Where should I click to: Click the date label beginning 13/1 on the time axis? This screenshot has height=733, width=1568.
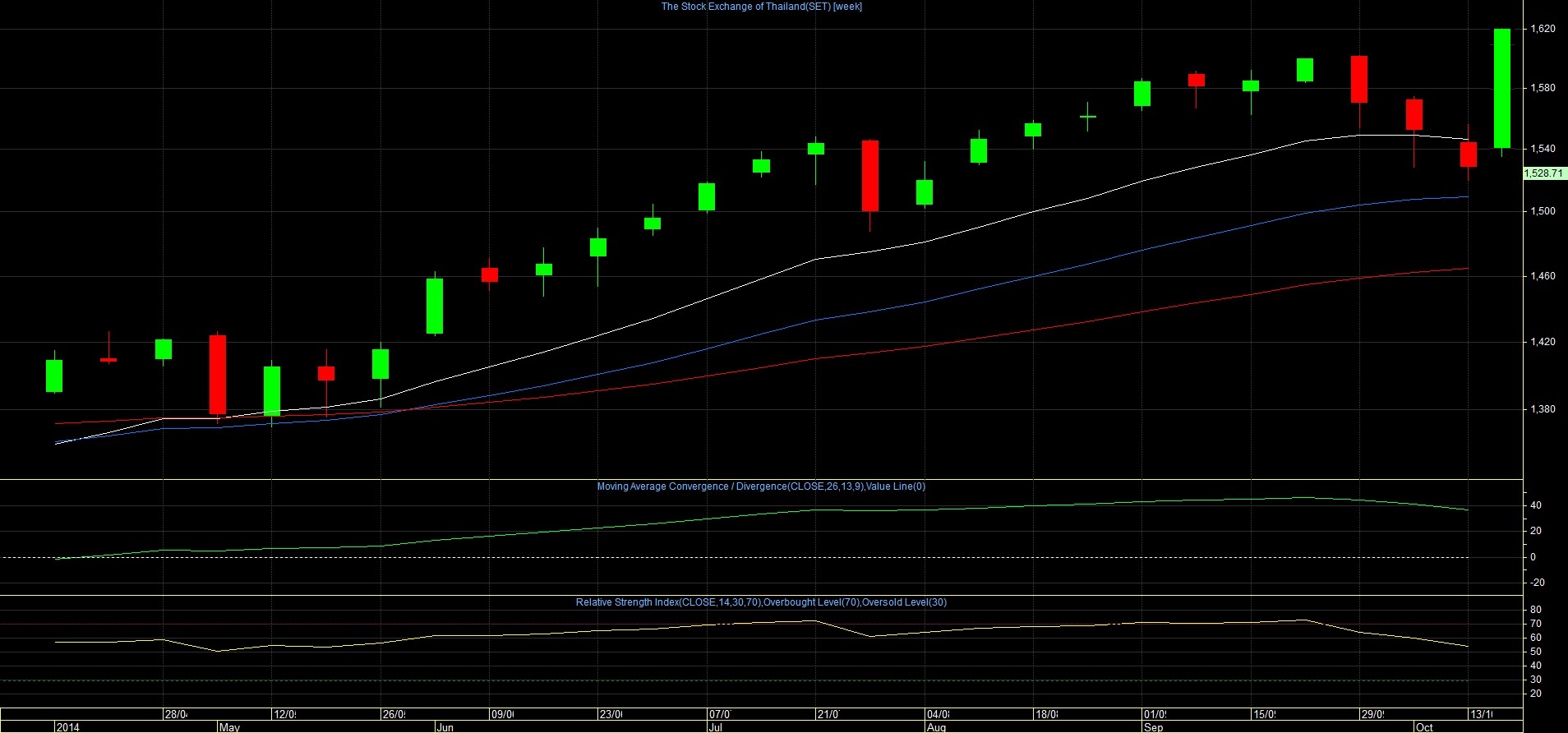1482,714
